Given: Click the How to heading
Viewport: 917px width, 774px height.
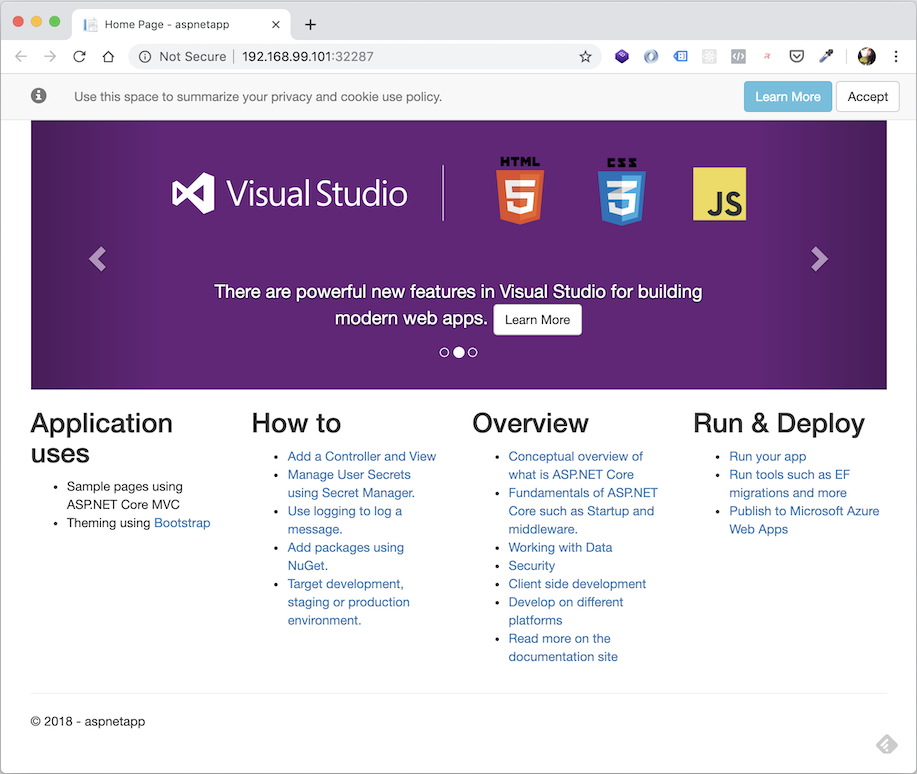Looking at the screenshot, I should pos(296,423).
